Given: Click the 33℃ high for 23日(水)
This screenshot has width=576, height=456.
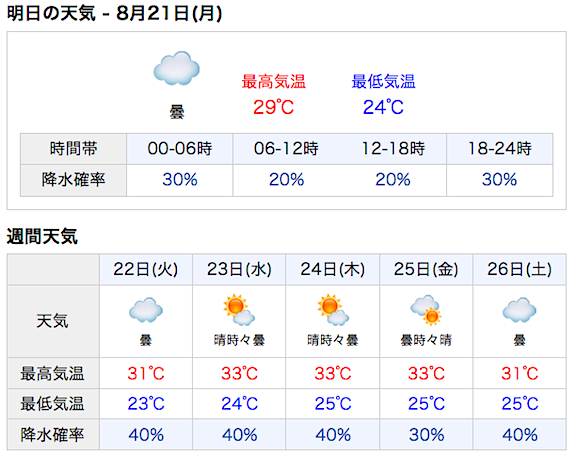Looking at the screenshot, I should tap(240, 373).
